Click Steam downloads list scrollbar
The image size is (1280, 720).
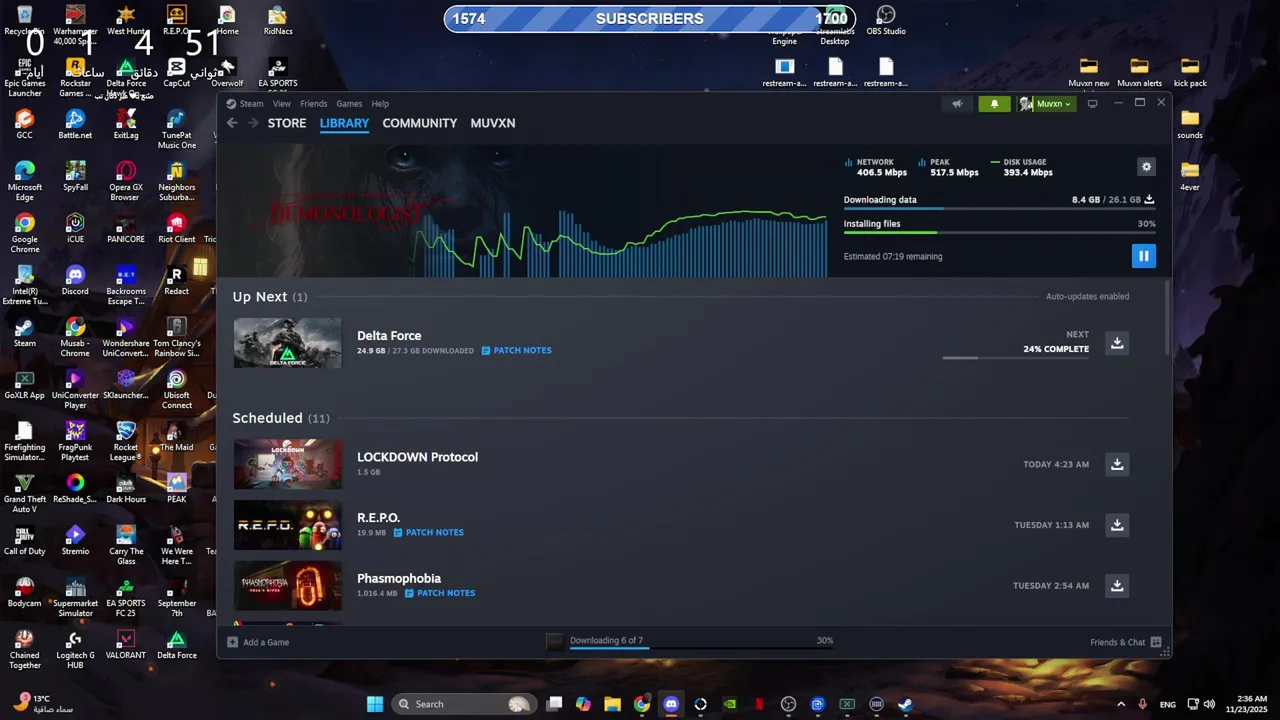[x=1167, y=318]
